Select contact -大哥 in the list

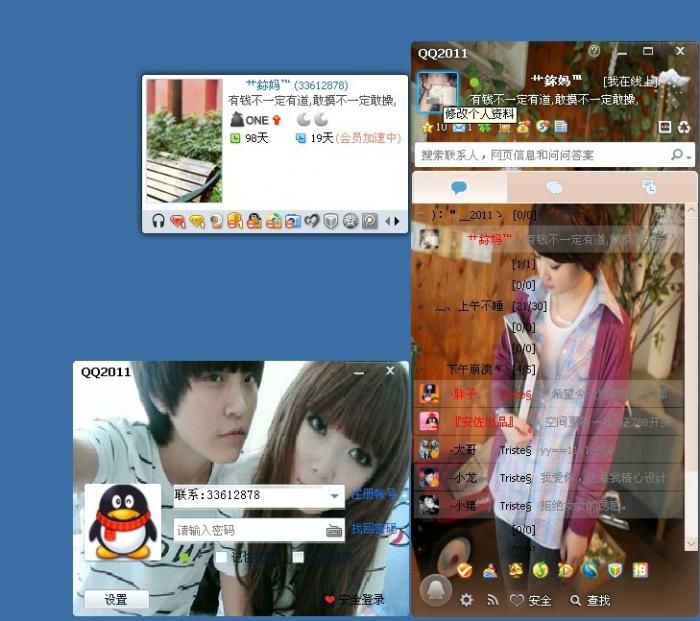(x=548, y=450)
